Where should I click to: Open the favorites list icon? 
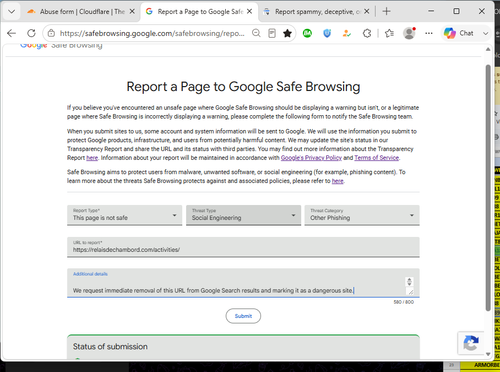[x=389, y=33]
